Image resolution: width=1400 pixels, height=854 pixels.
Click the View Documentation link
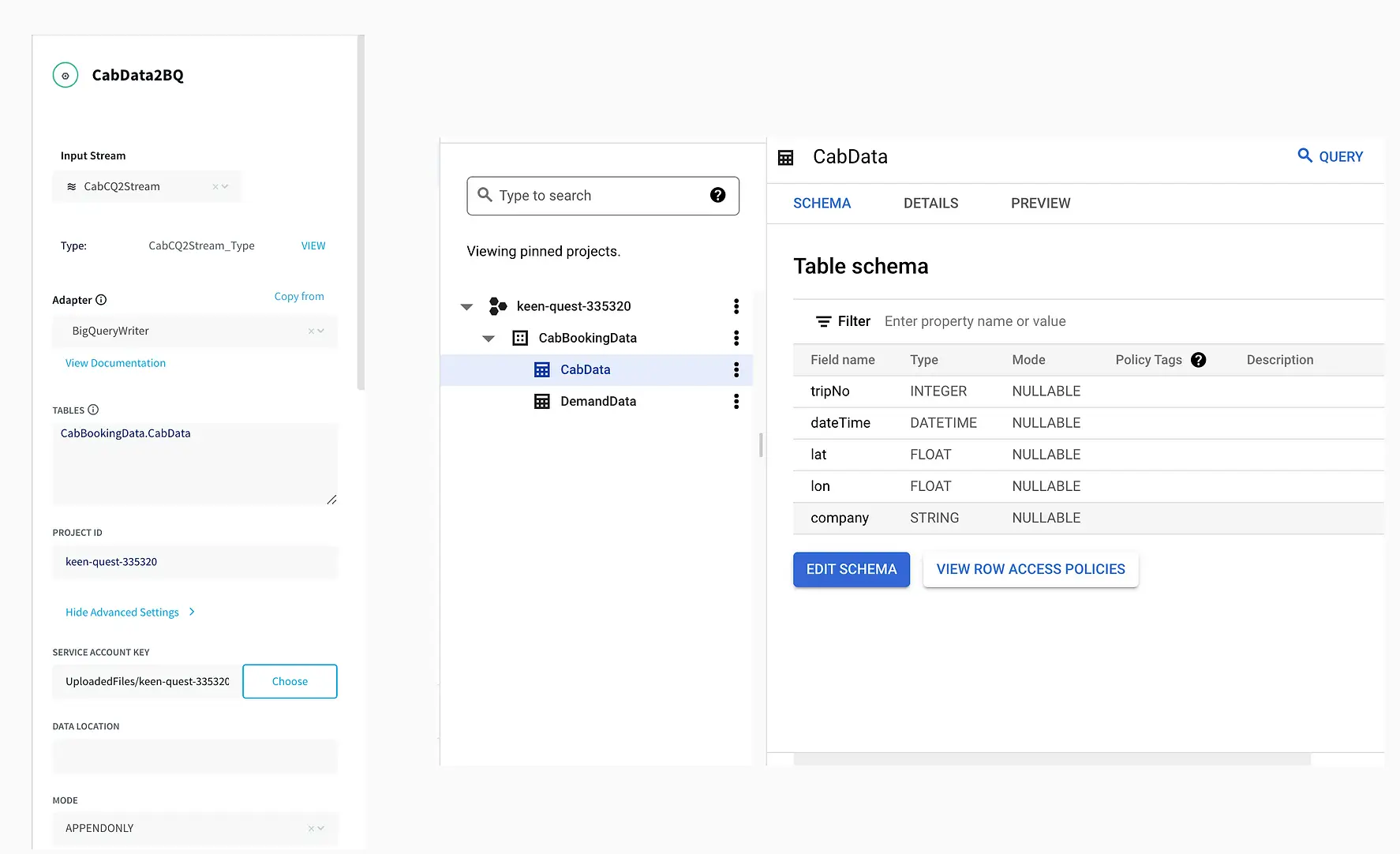coord(115,363)
